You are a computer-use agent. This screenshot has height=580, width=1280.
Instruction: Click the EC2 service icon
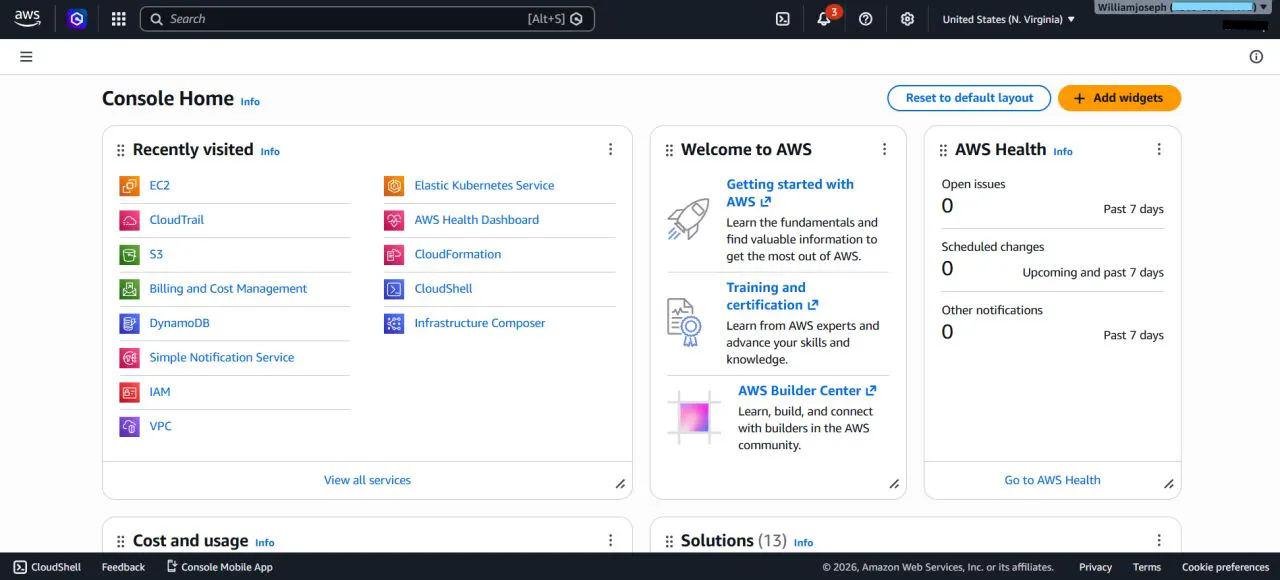[x=129, y=185]
